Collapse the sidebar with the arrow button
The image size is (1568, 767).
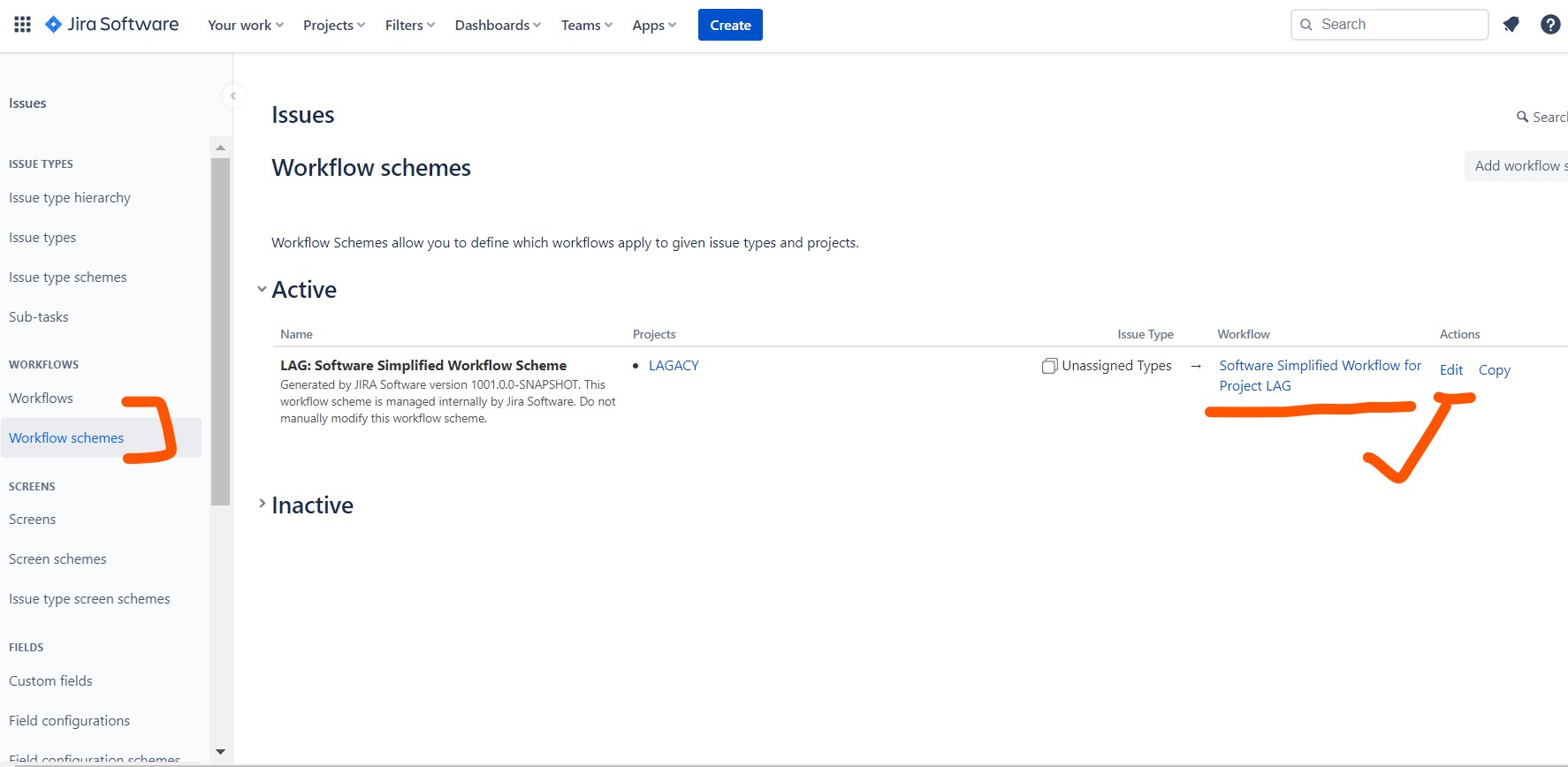pyautogui.click(x=233, y=95)
